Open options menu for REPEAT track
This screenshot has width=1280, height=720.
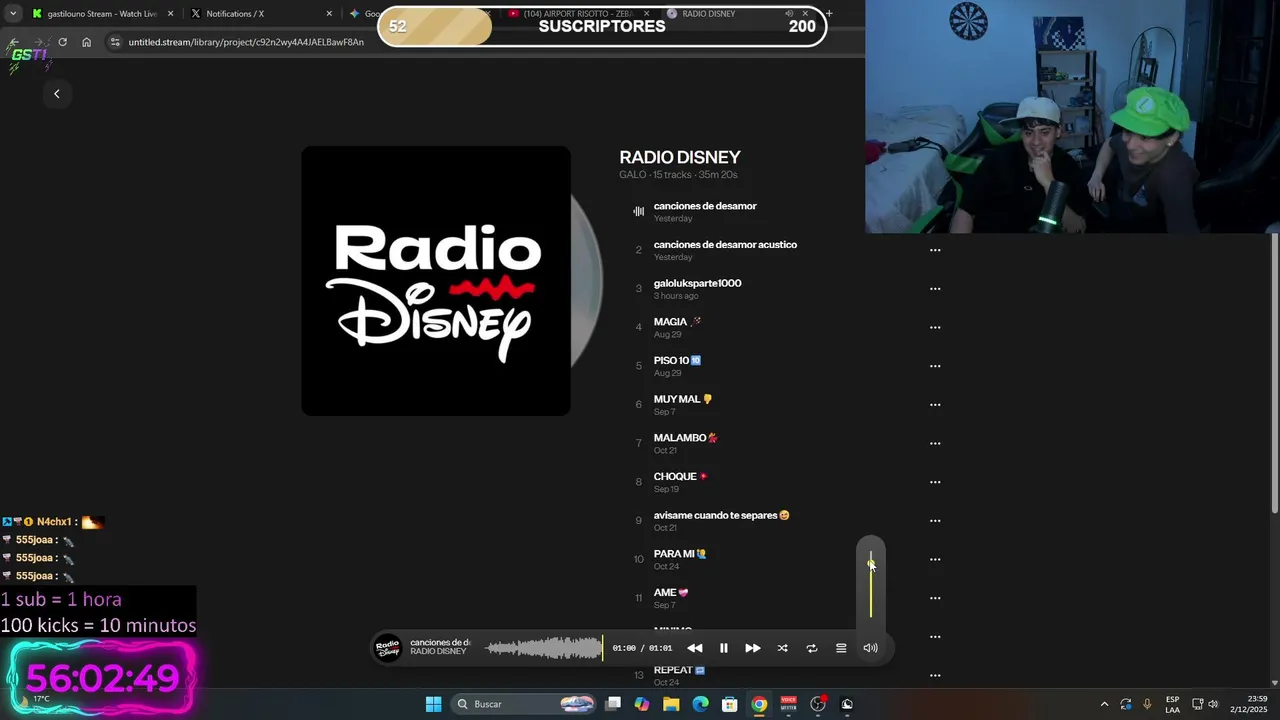(935, 675)
